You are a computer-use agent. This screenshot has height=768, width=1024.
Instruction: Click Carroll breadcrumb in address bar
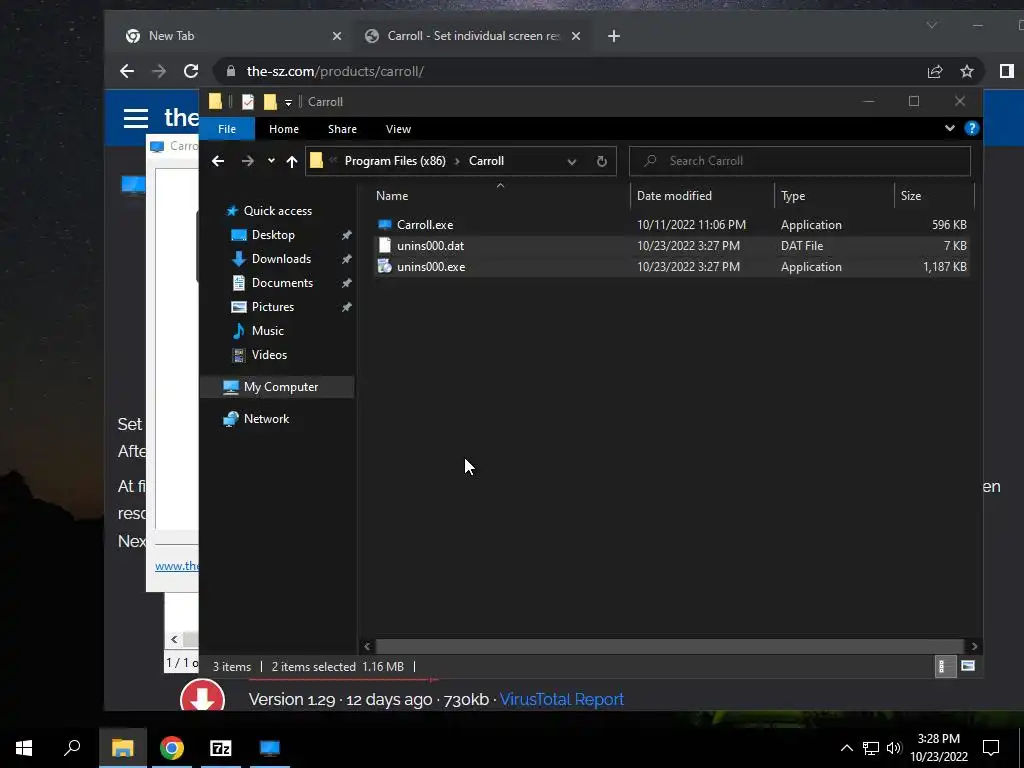[x=487, y=161]
